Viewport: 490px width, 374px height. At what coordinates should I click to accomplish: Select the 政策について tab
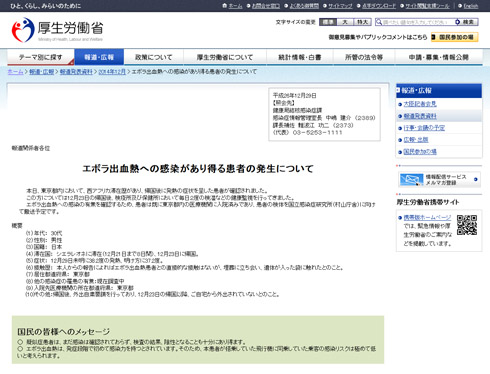pos(154,57)
